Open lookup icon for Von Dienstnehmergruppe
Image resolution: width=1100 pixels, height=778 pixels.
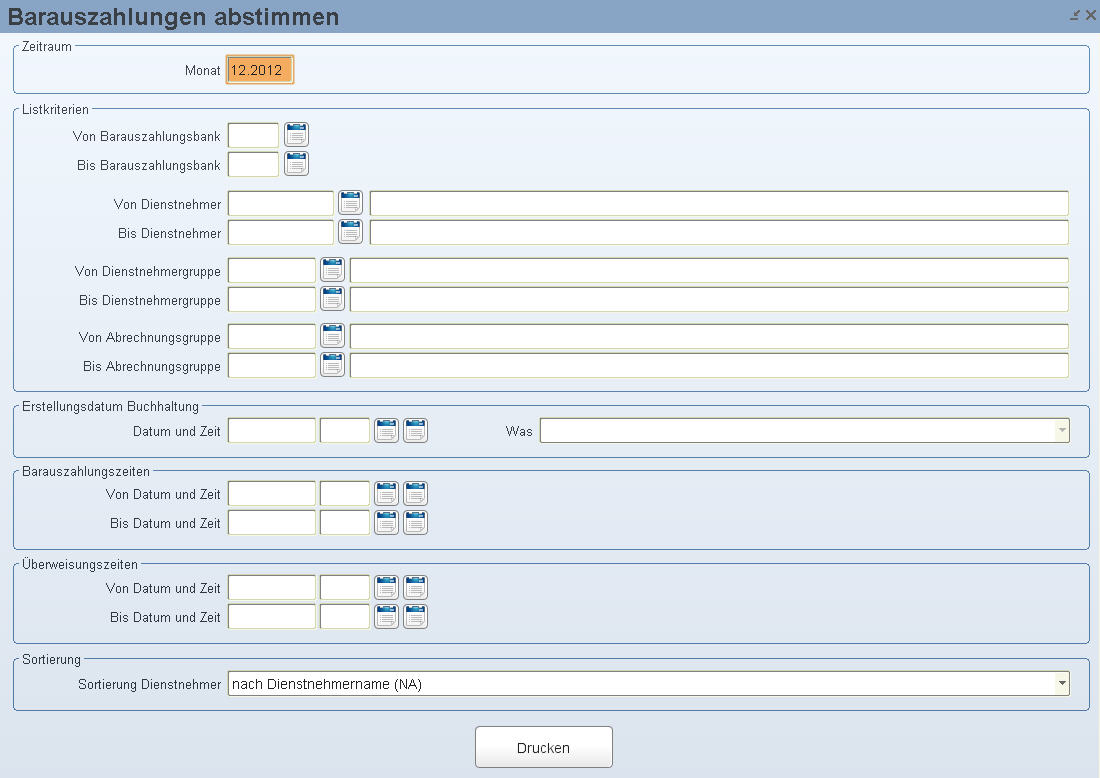333,270
